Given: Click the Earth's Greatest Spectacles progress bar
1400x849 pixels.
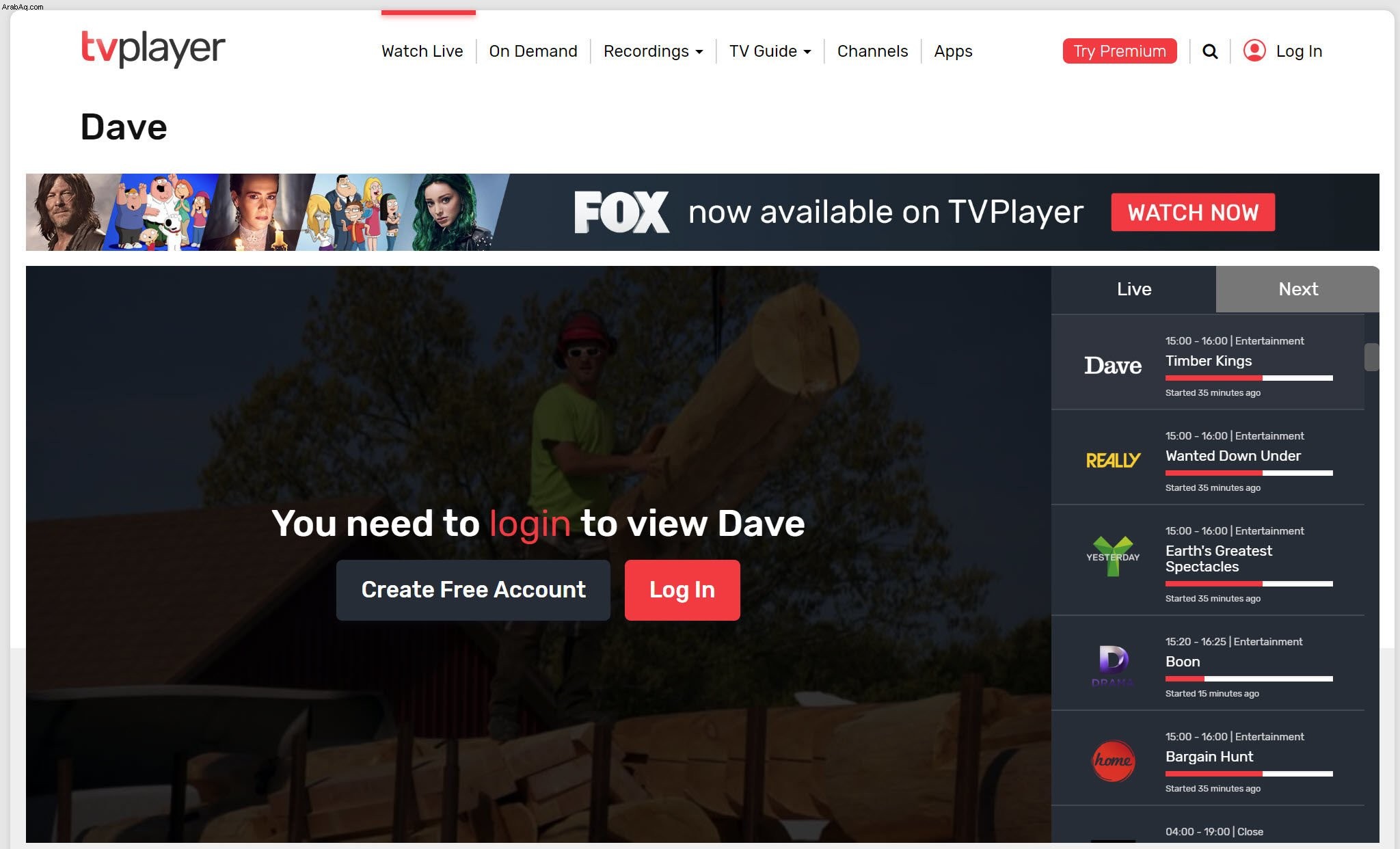Looking at the screenshot, I should coord(1249,584).
